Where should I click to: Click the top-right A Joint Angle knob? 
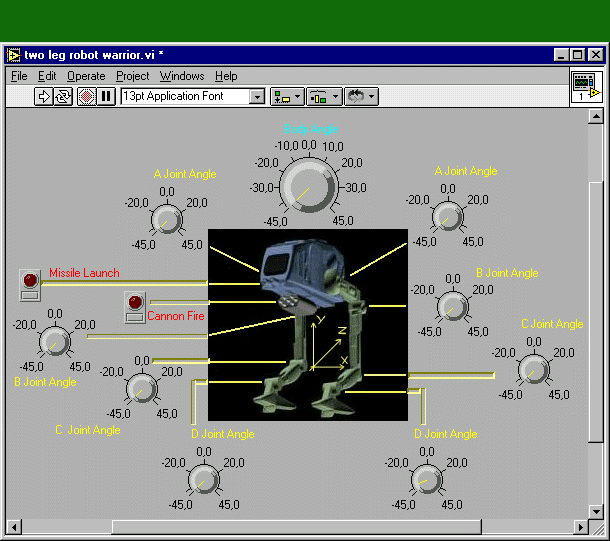(448, 217)
